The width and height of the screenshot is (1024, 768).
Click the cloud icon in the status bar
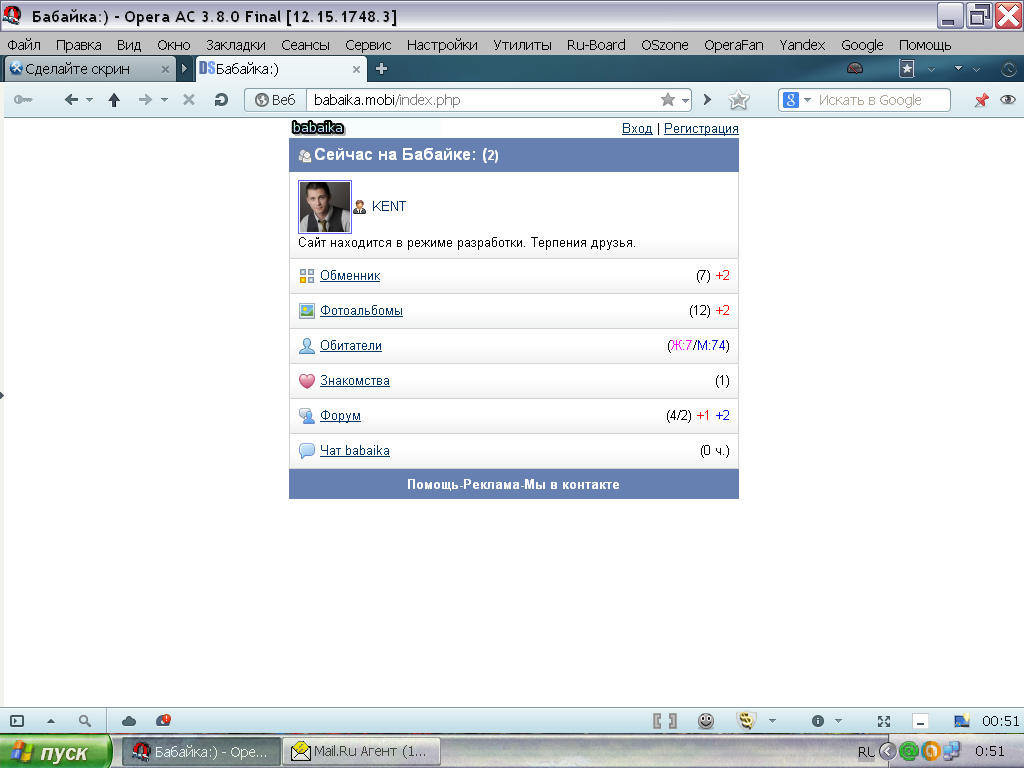pos(129,721)
